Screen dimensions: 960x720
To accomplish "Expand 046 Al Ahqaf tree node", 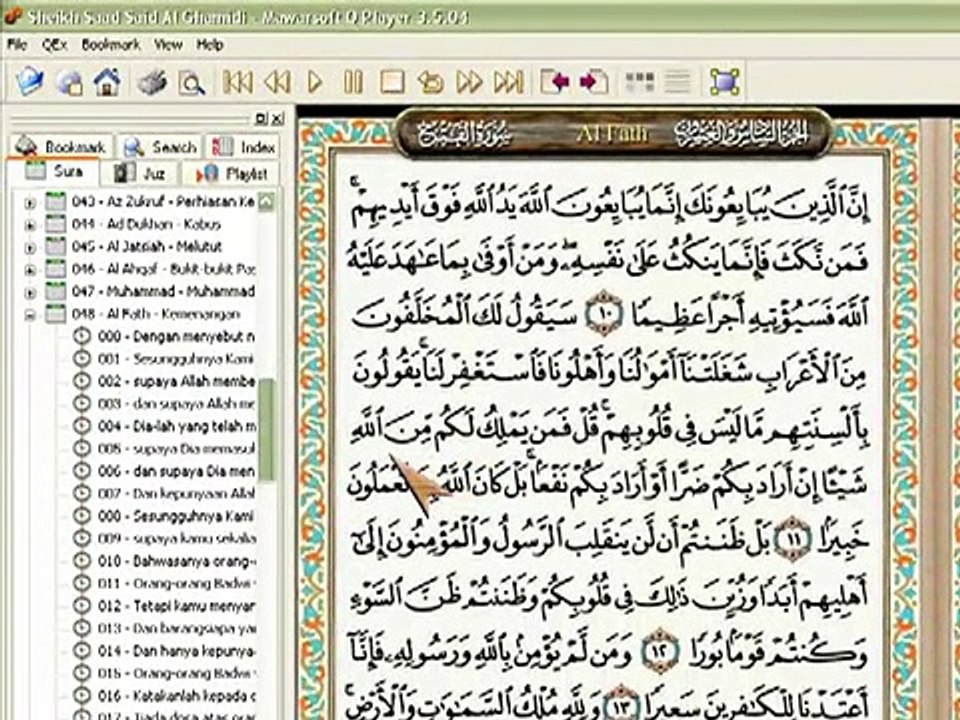I will pos(30,269).
